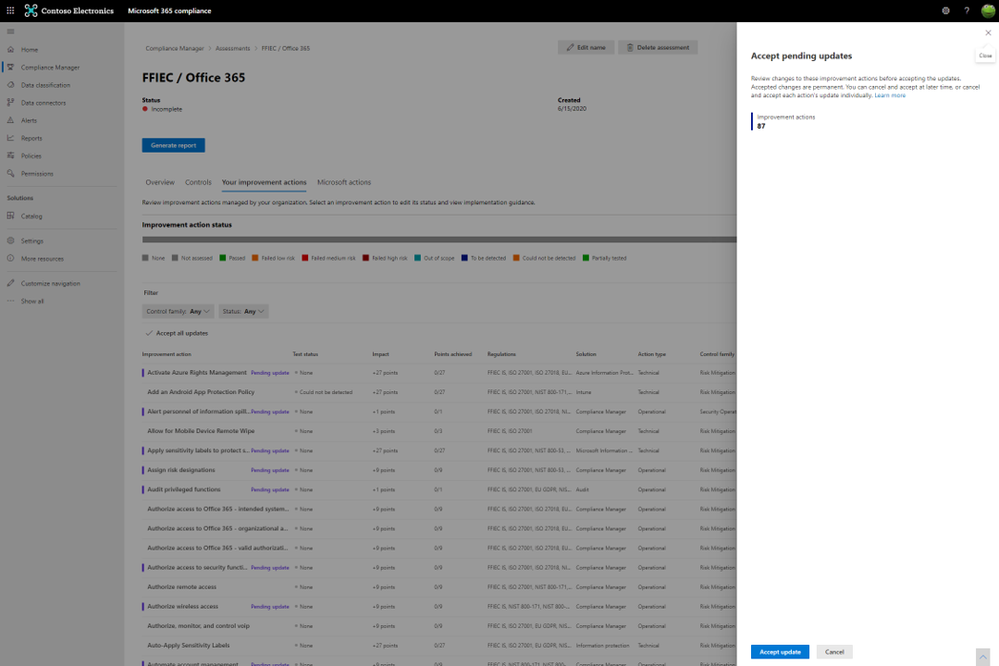Click the Delete assessment button
This screenshot has width=999, height=666.
point(658,47)
